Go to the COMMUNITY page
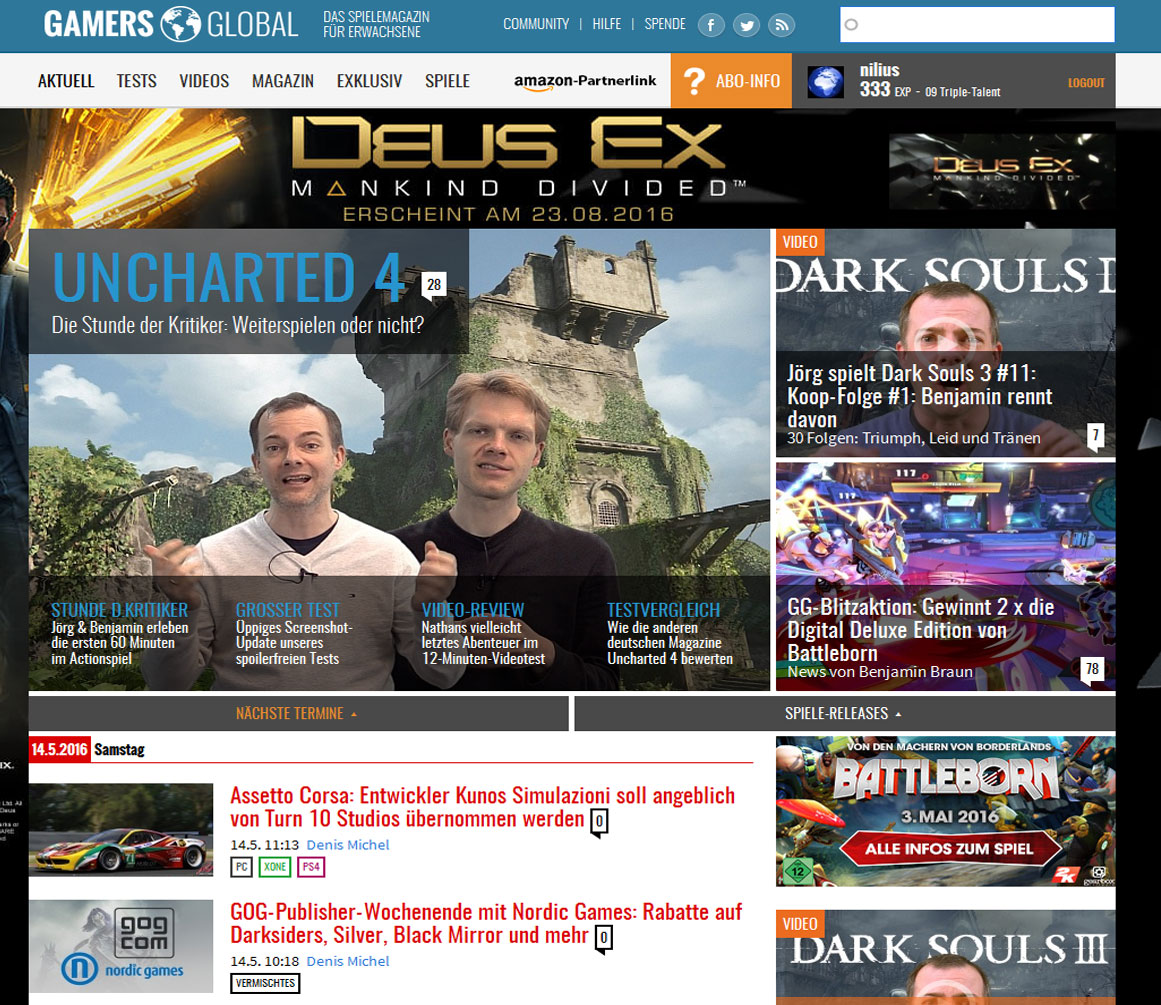1161x1005 pixels. click(x=536, y=24)
